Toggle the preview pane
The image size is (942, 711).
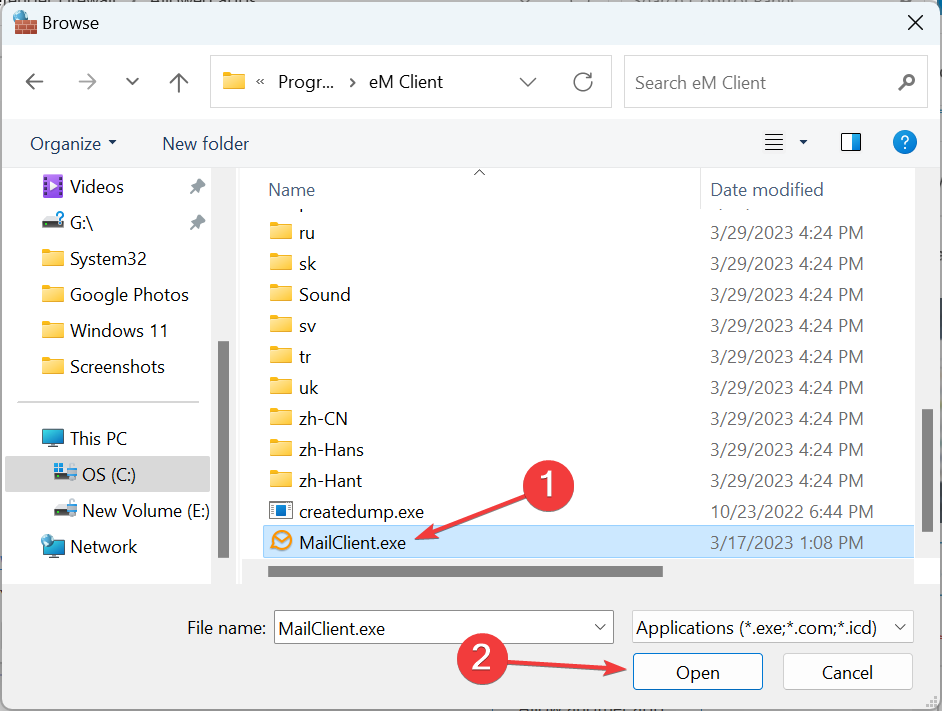click(x=851, y=142)
